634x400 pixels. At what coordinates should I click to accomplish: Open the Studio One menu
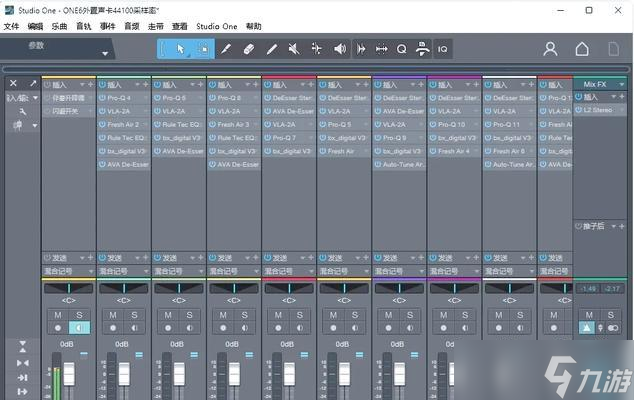[x=218, y=26]
